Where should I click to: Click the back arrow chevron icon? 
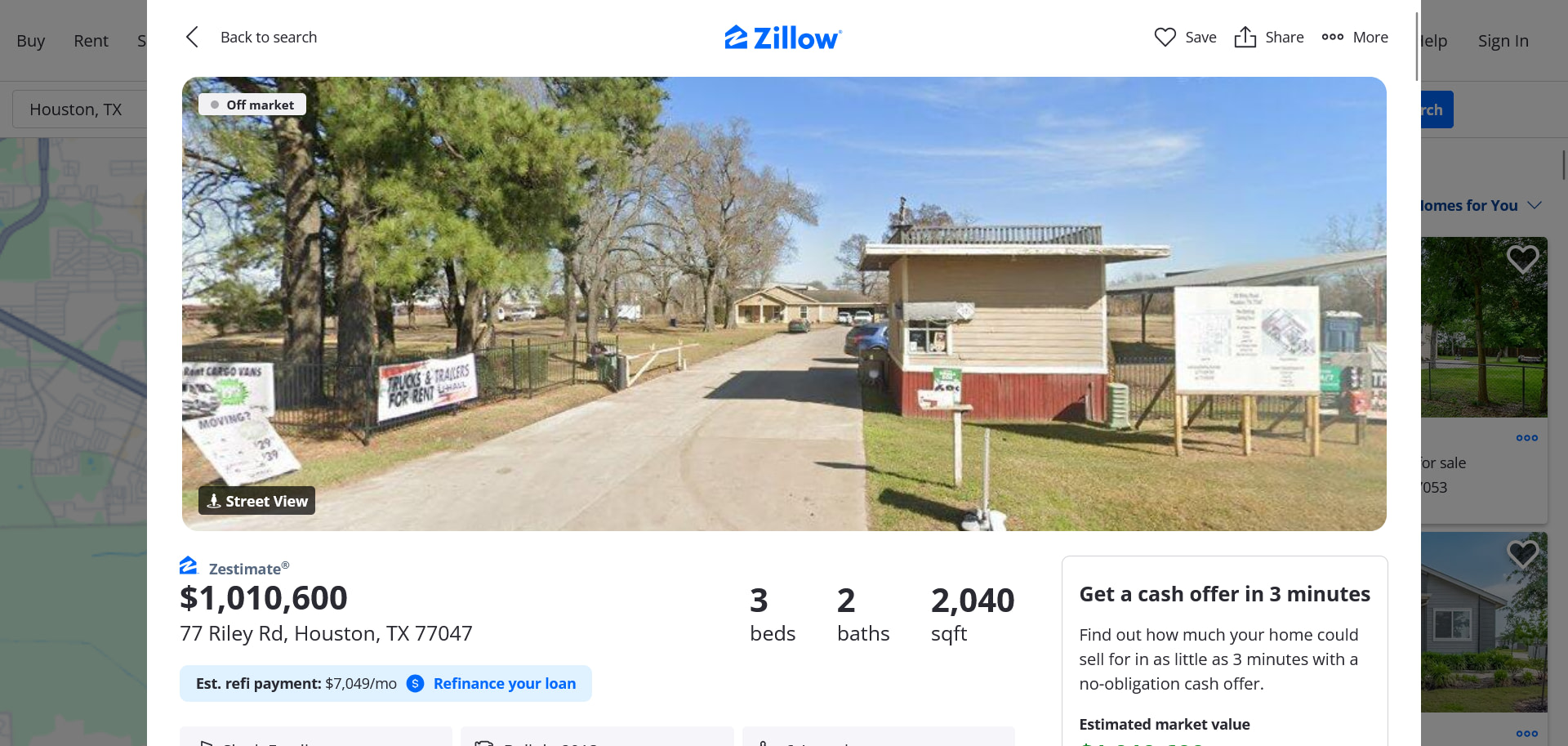[192, 38]
